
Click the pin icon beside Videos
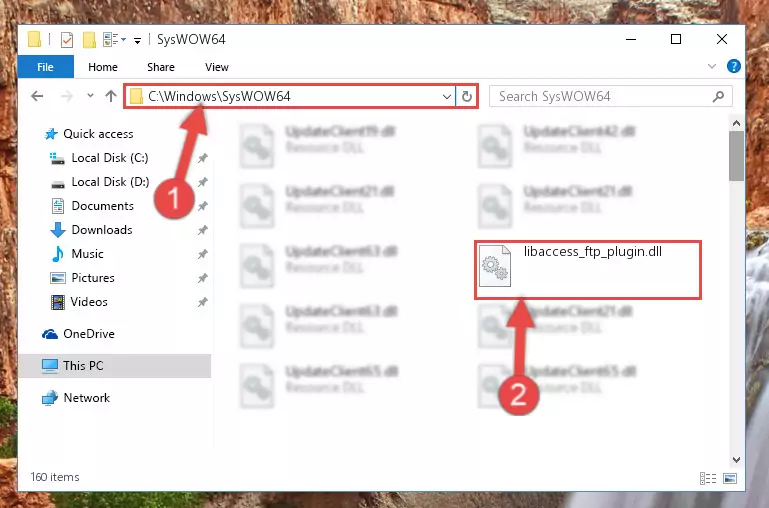[x=203, y=302]
